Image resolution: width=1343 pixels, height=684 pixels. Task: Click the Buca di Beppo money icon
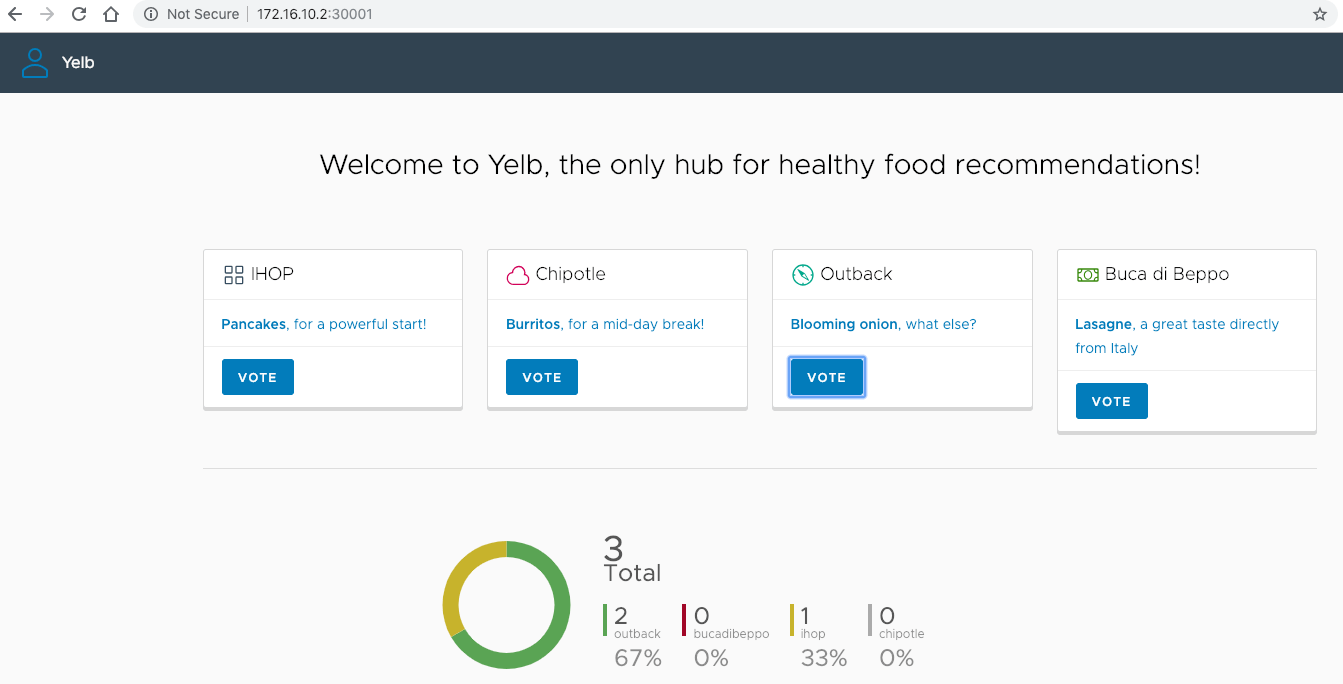[x=1087, y=275]
